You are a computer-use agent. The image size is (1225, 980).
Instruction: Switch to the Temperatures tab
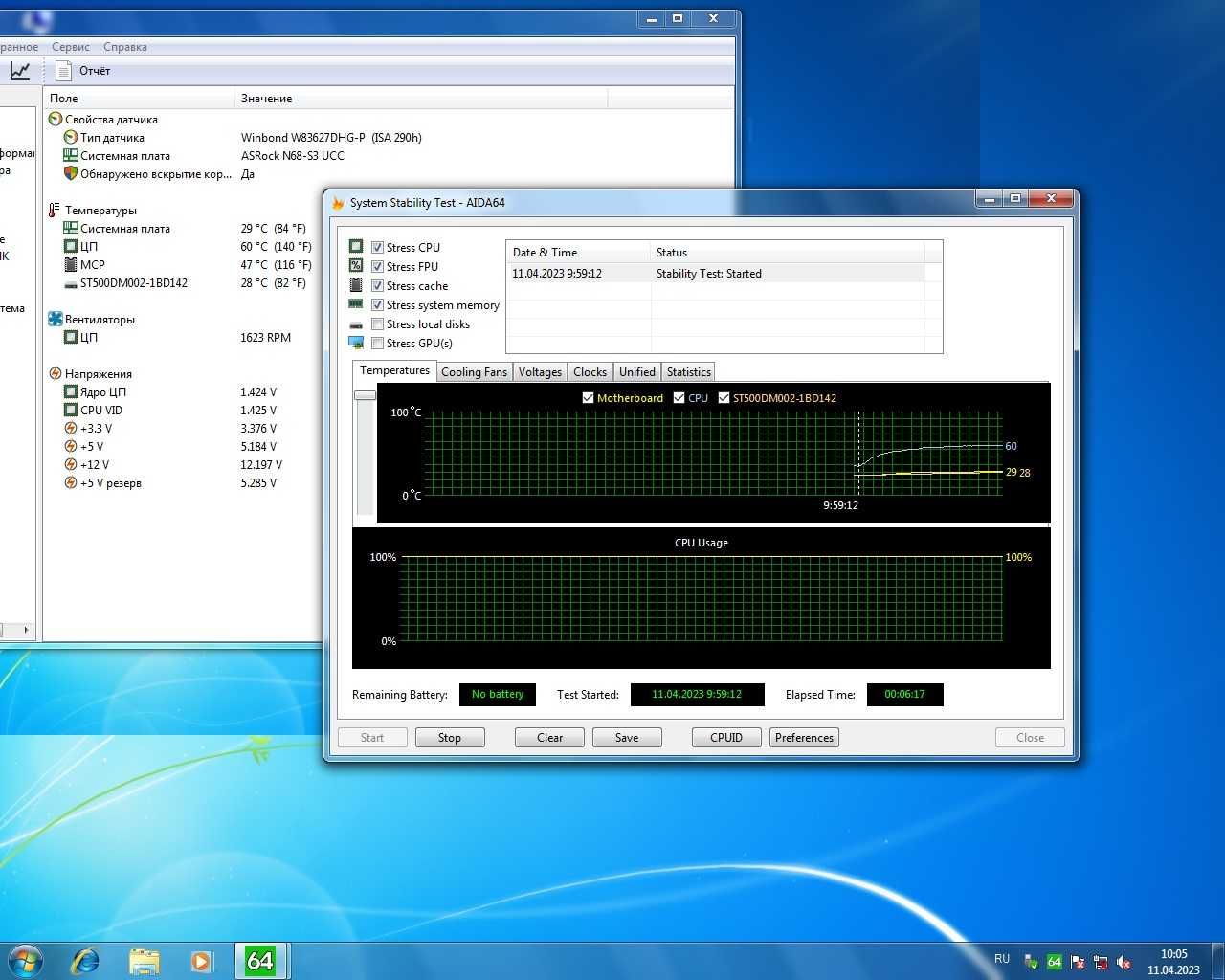394,370
